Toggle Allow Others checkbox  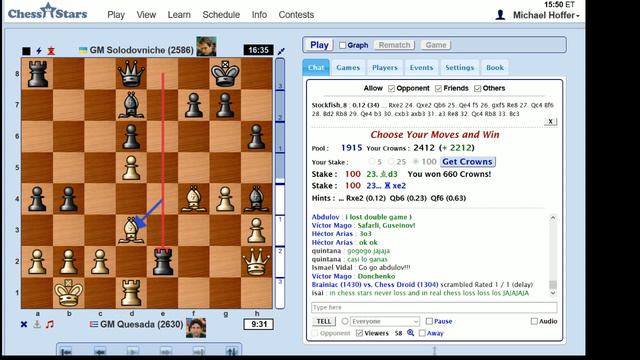pos(478,88)
